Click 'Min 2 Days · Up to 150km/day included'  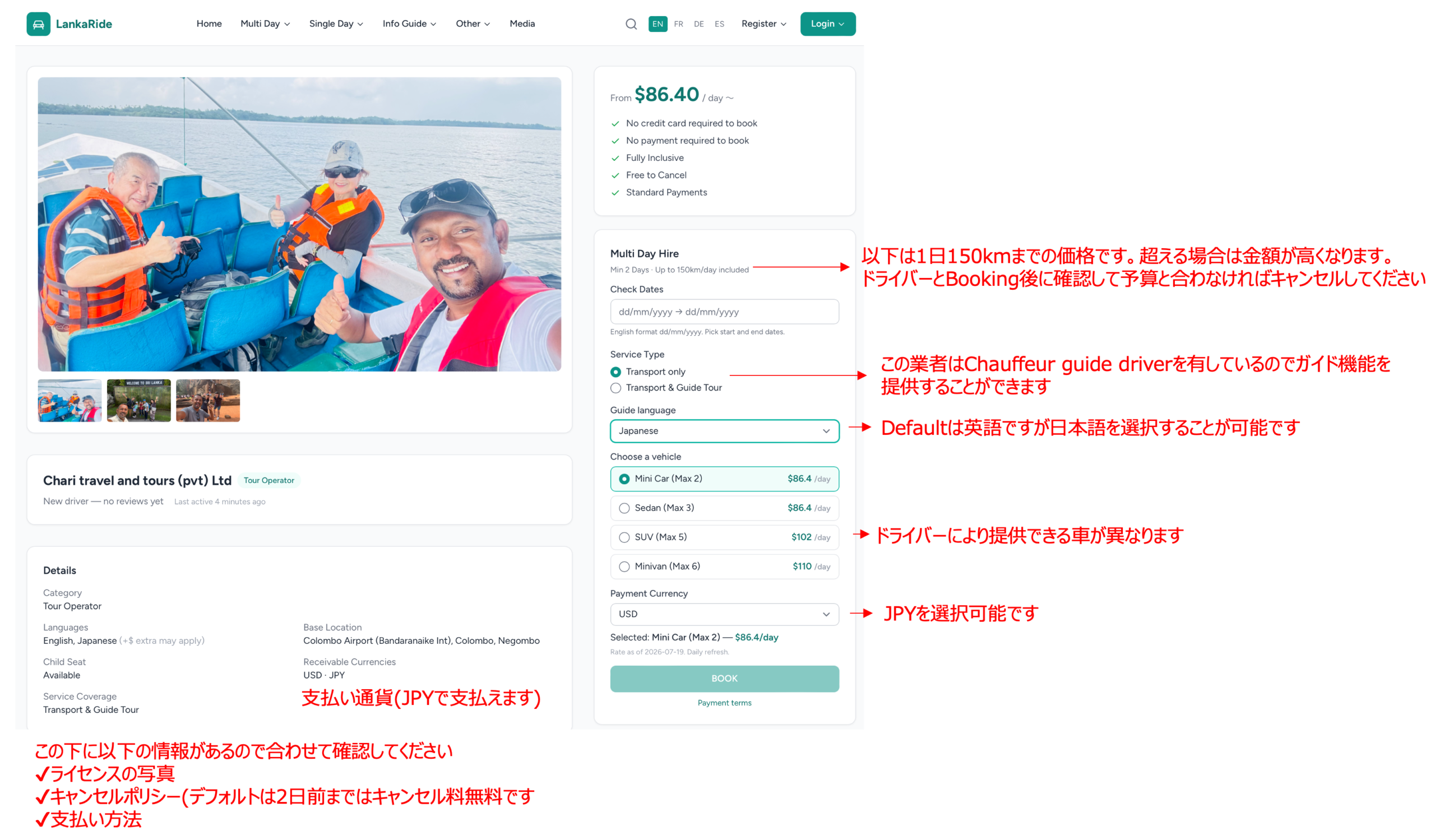click(679, 270)
